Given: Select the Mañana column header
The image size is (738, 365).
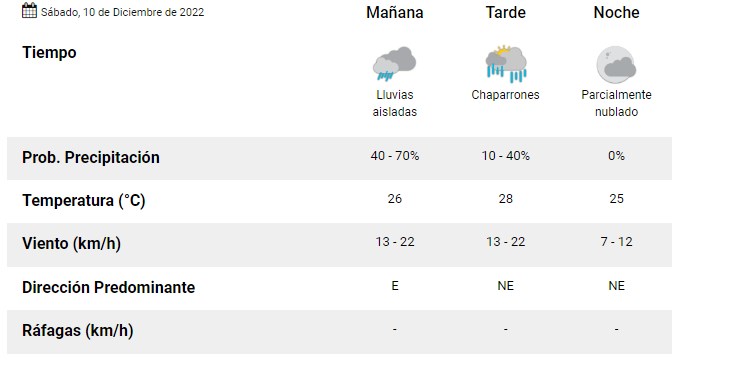Looking at the screenshot, I should tap(394, 12).
